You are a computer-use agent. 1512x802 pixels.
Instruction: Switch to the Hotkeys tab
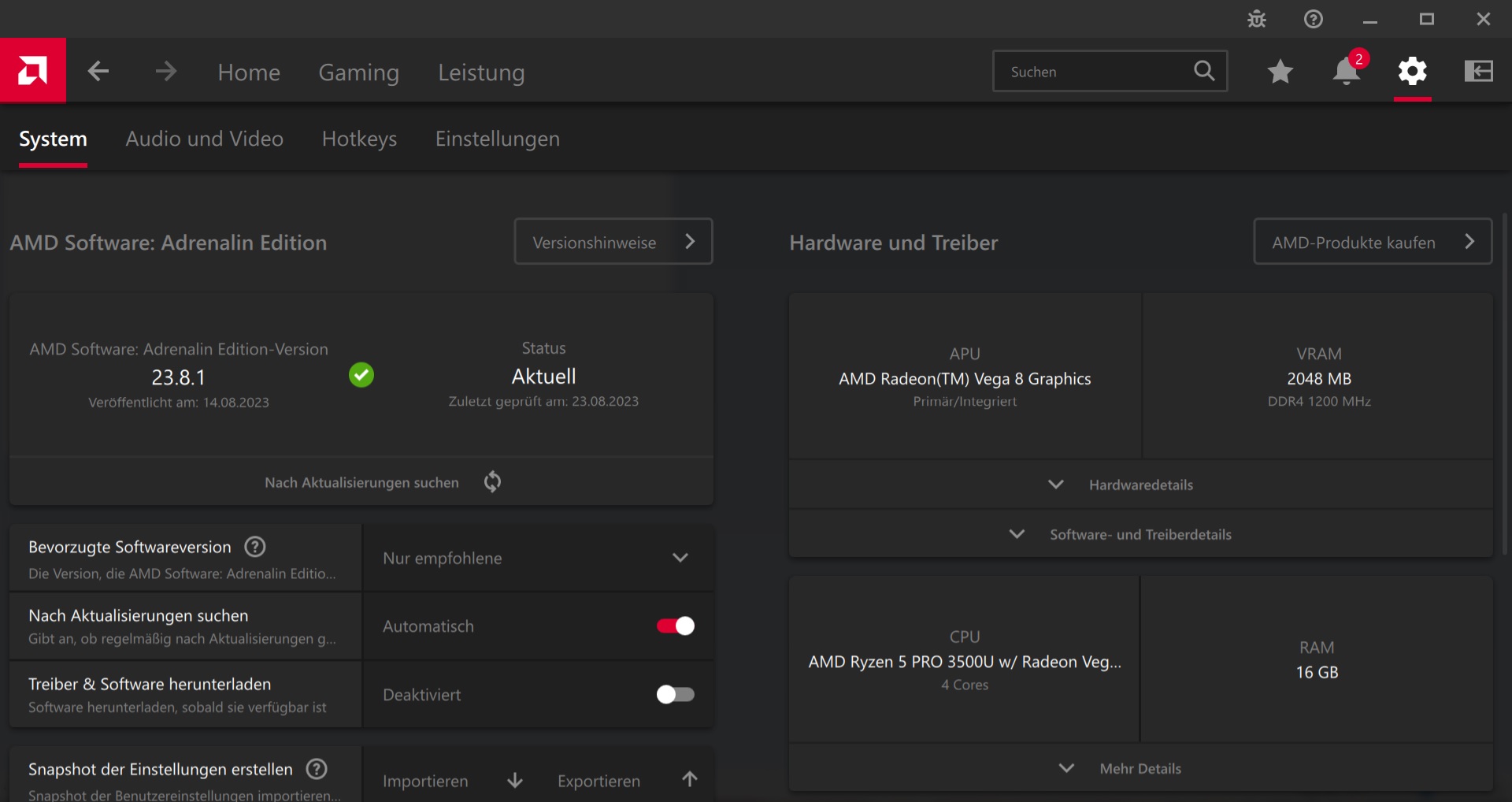pos(359,139)
